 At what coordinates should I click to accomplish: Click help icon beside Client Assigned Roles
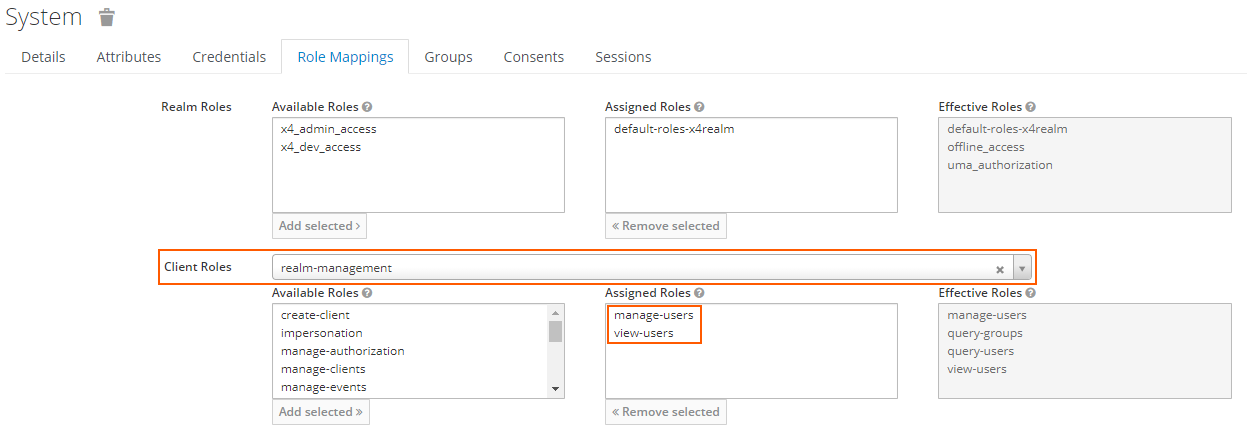pos(699,293)
